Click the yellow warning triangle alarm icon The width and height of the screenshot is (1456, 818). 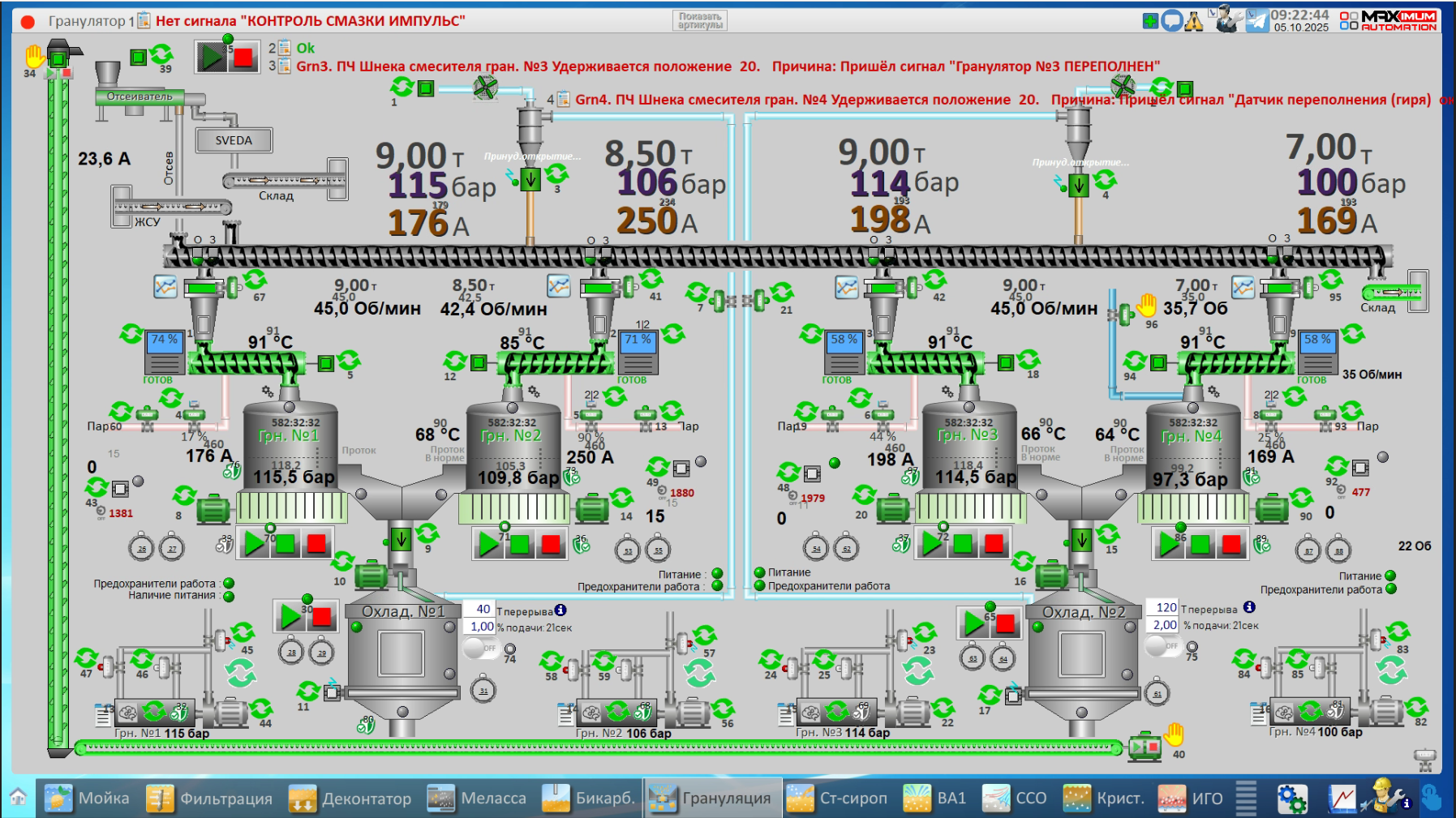[1193, 21]
